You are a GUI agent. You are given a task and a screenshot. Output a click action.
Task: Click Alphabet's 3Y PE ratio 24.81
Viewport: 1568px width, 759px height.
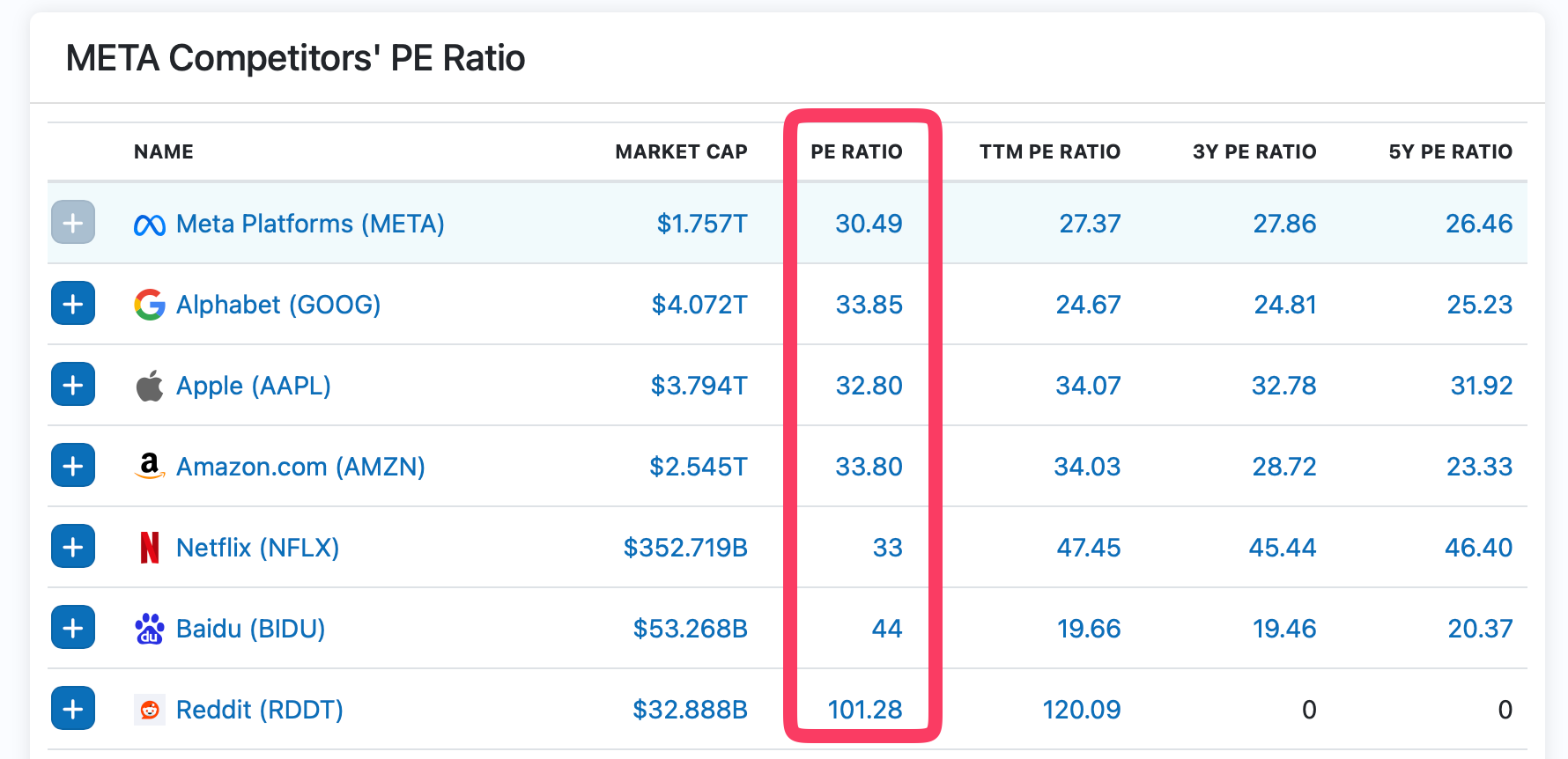pyautogui.click(x=1285, y=305)
